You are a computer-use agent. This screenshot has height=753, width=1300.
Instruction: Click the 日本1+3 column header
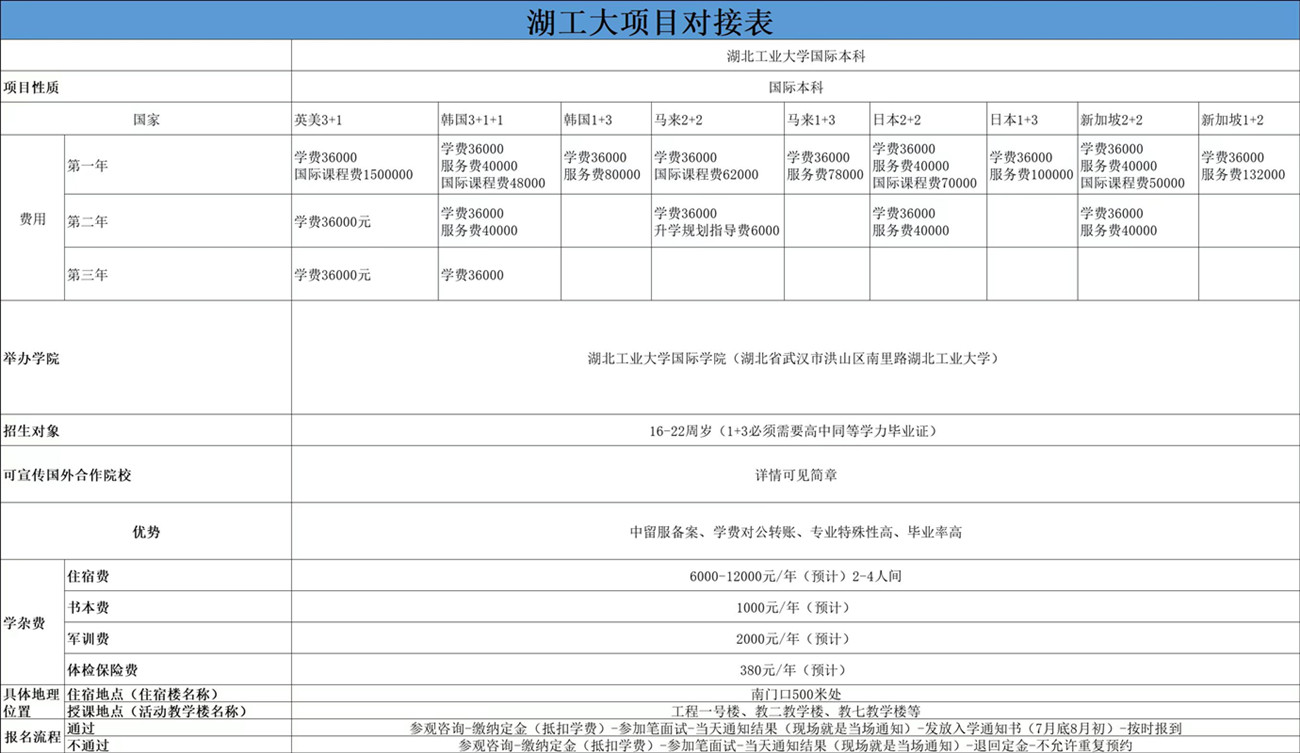[1032, 119]
